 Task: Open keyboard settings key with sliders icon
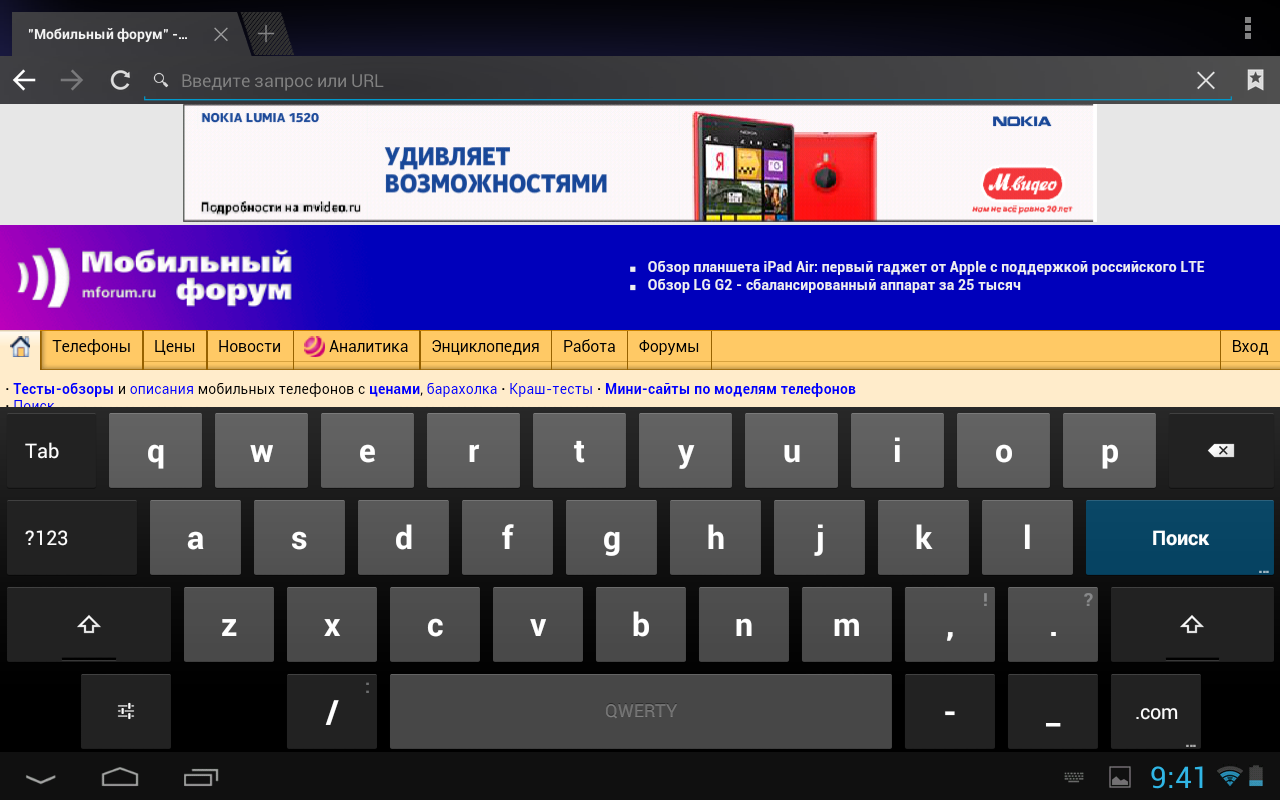126,711
